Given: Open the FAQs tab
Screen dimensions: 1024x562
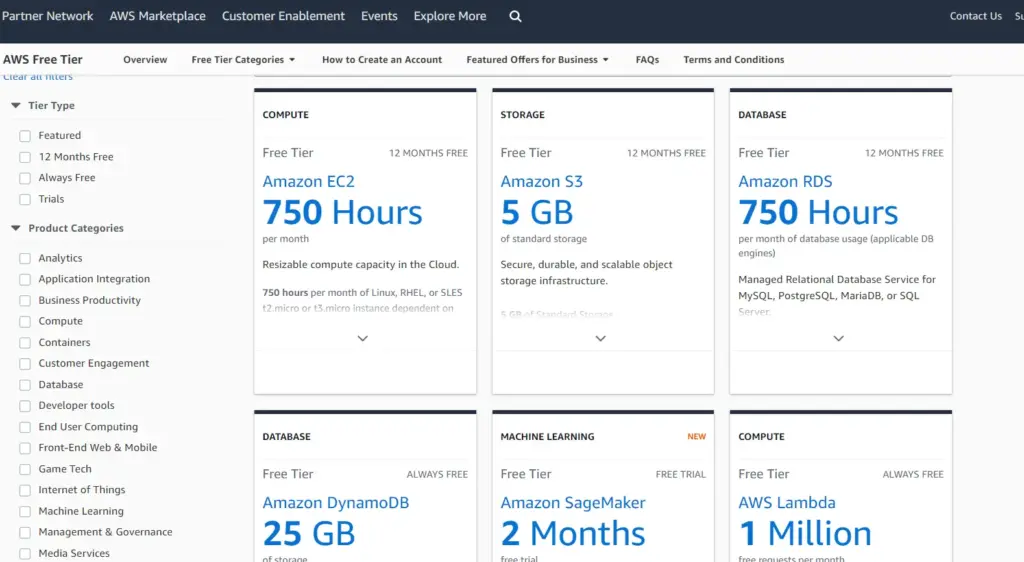Looking at the screenshot, I should (x=647, y=59).
